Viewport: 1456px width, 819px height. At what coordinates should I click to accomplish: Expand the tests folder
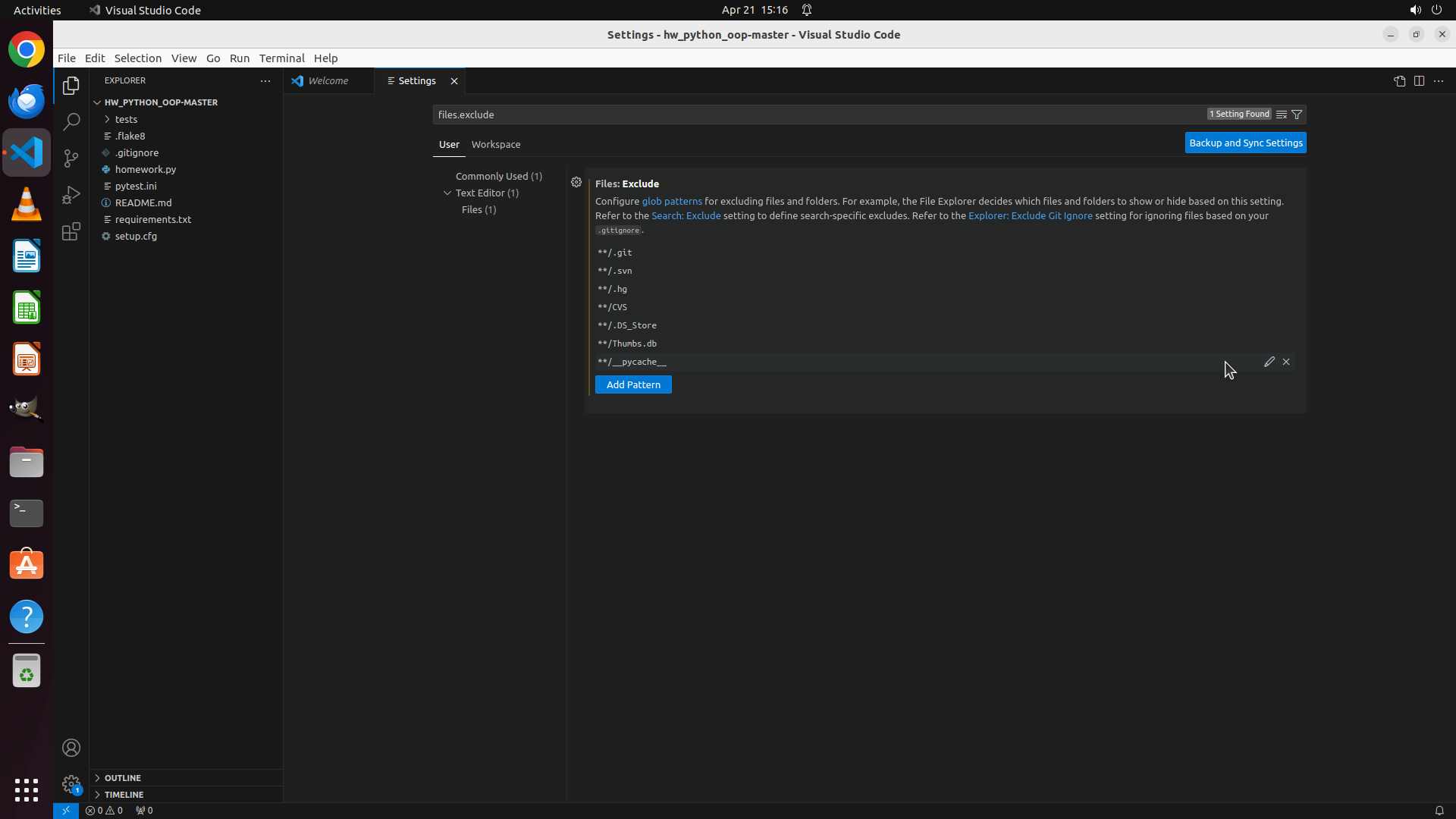pyautogui.click(x=126, y=119)
